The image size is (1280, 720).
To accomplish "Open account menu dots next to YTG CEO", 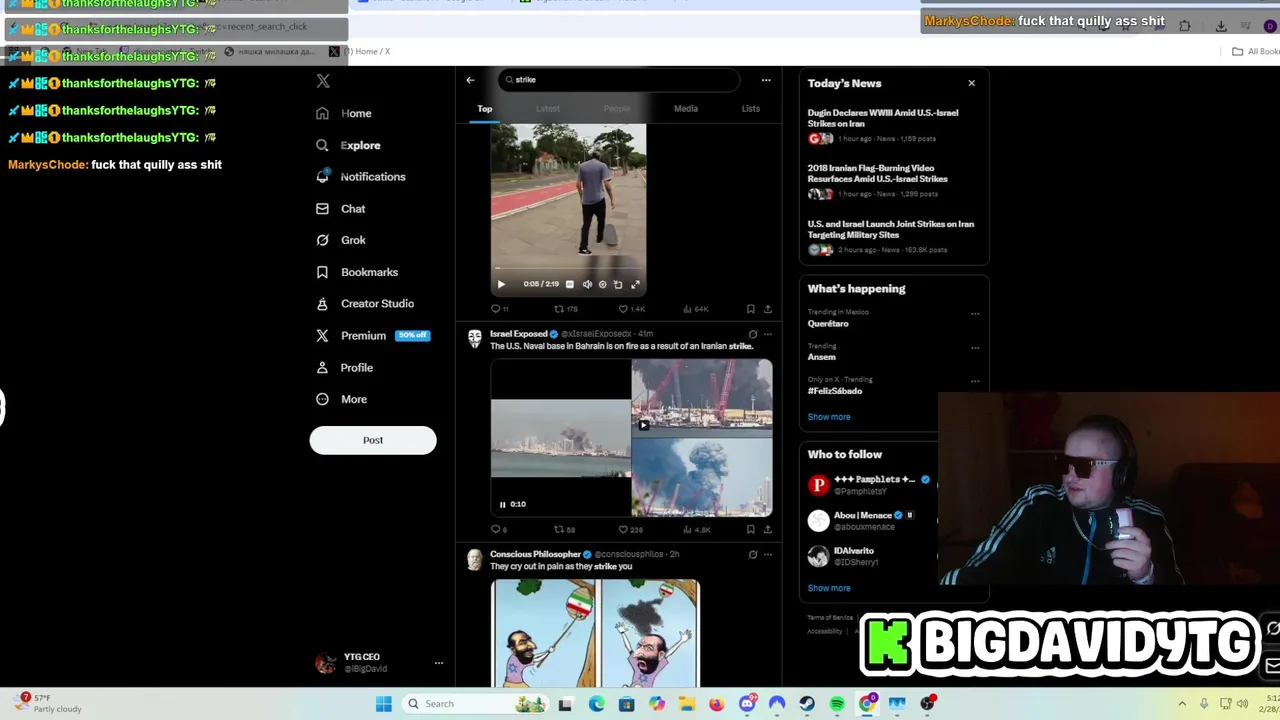I will [x=438, y=663].
